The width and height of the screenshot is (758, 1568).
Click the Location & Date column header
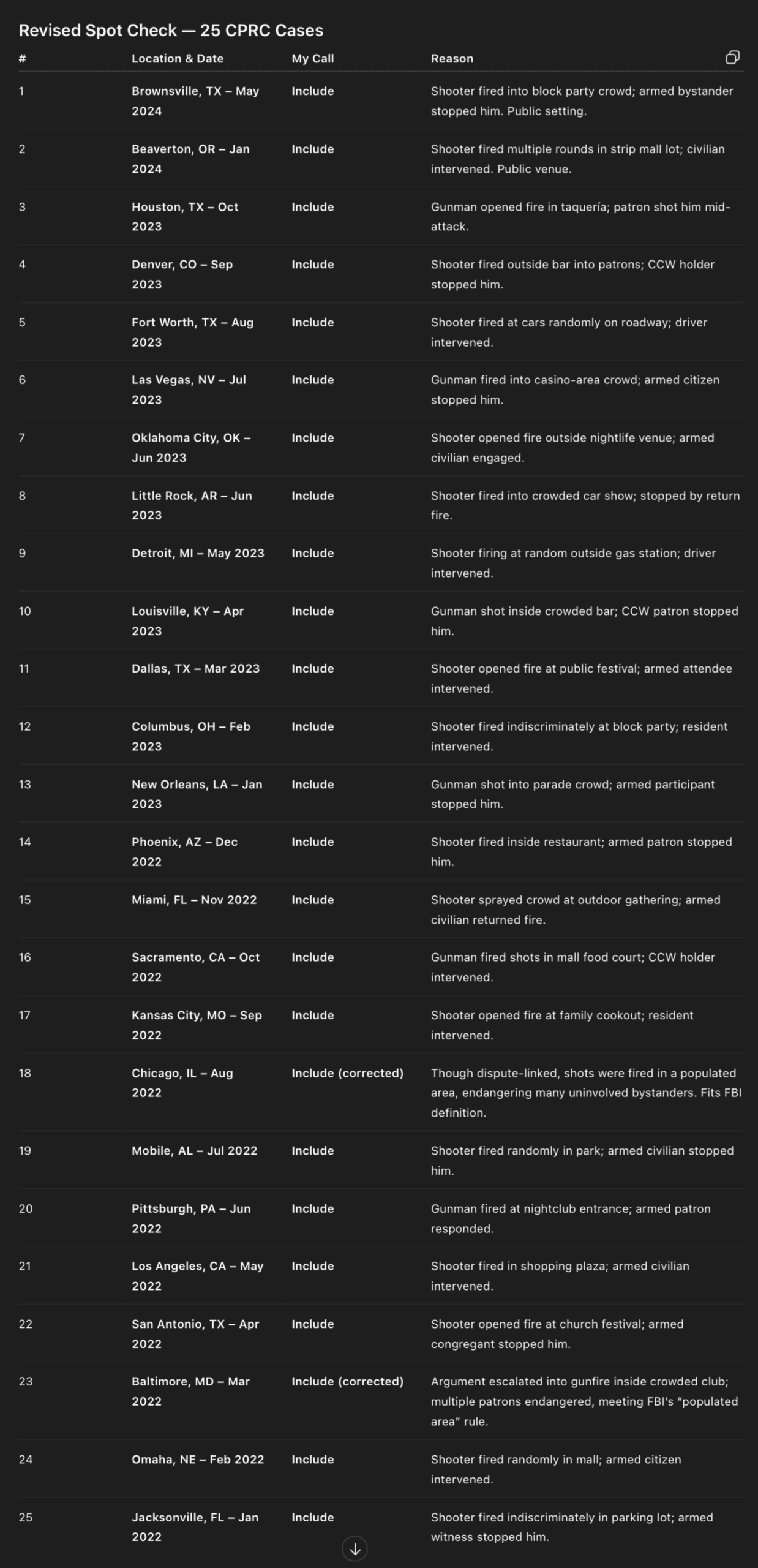point(178,59)
